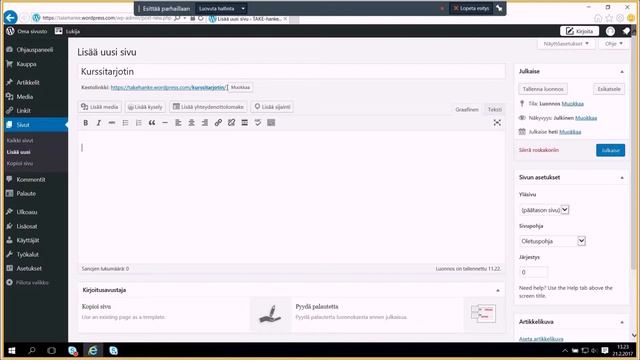Open Artikkelit menu
This screenshot has height=360, width=640.
pyautogui.click(x=28, y=82)
